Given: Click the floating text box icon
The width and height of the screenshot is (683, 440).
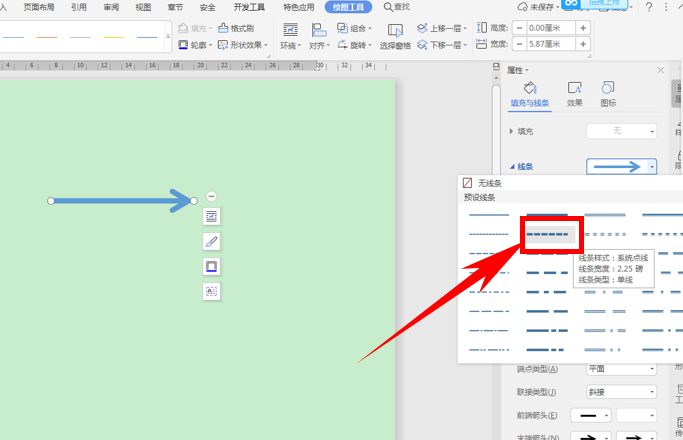Looking at the screenshot, I should (212, 291).
